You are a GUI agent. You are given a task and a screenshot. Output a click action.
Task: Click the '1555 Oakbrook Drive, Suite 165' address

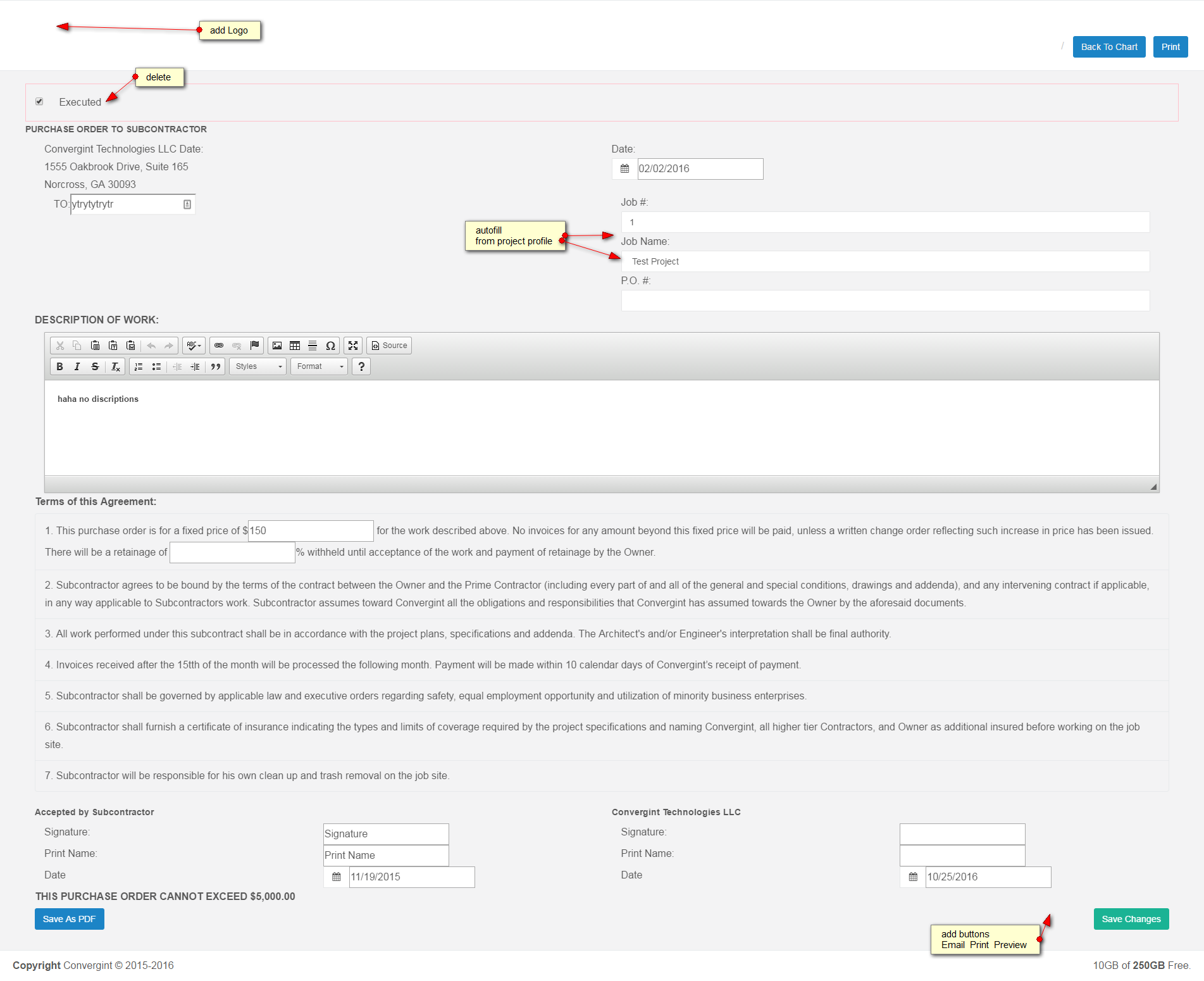click(116, 166)
